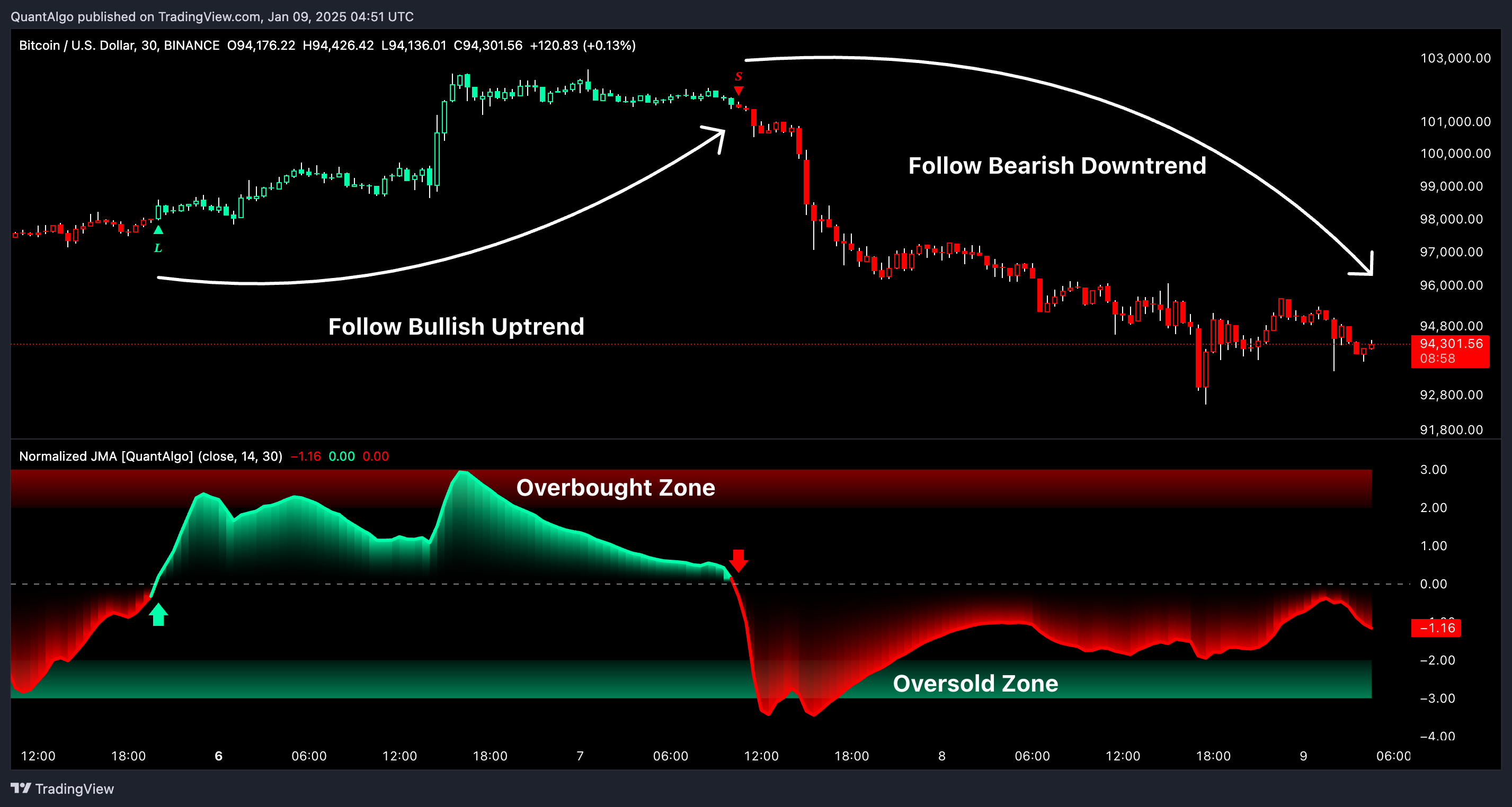The height and width of the screenshot is (807, 1512).
Task: Click the 97,000.00 price axis label
Action: coord(1451,252)
